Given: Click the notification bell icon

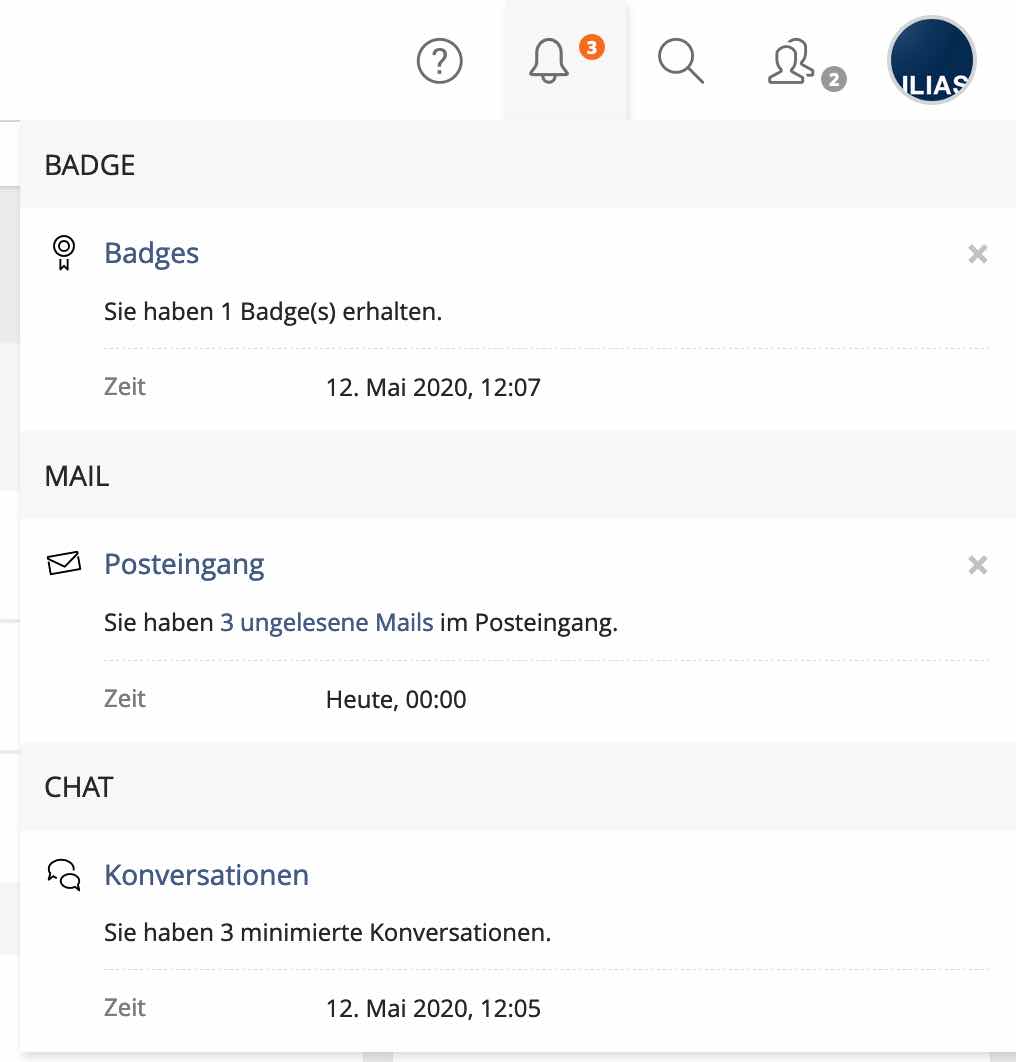Looking at the screenshot, I should coord(548,63).
